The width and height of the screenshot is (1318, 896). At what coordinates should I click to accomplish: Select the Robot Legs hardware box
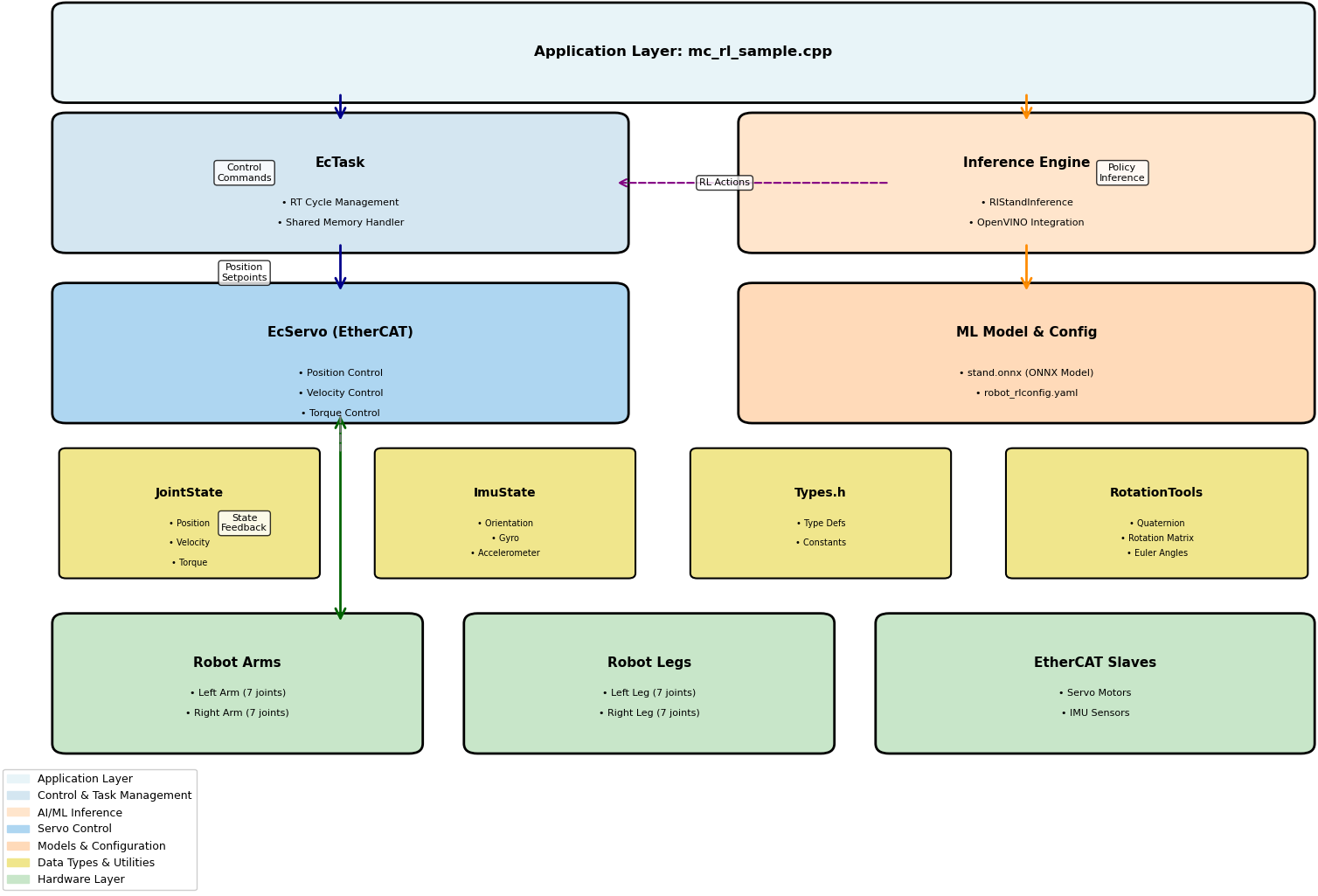[649, 682]
